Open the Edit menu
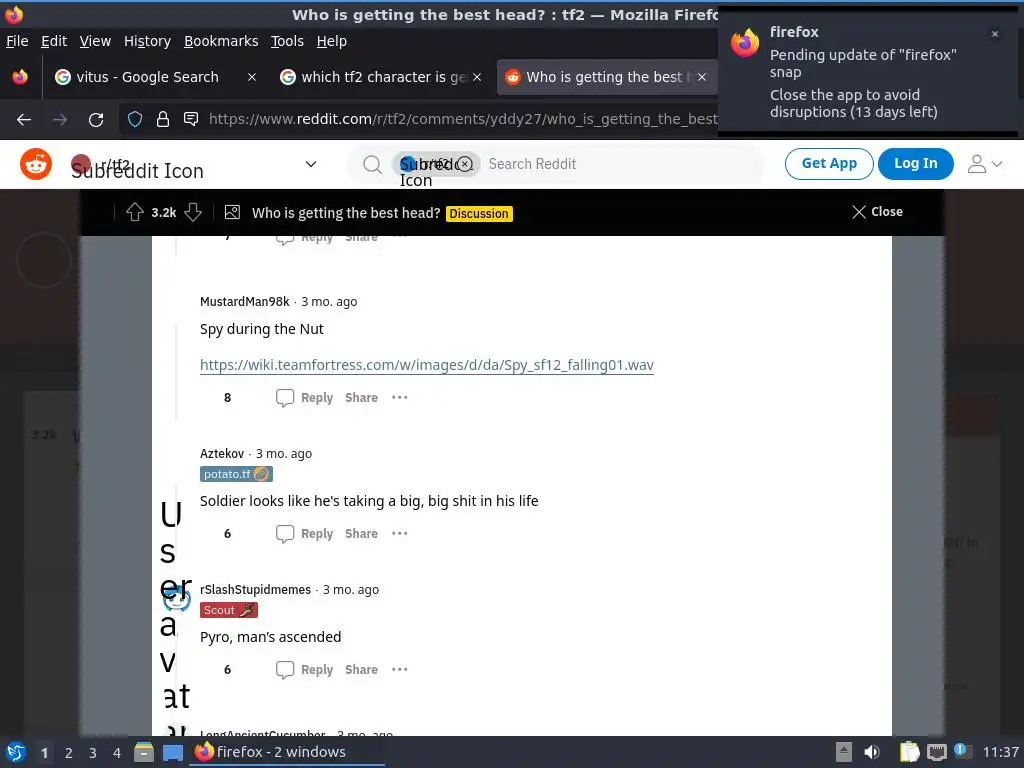 click(54, 41)
